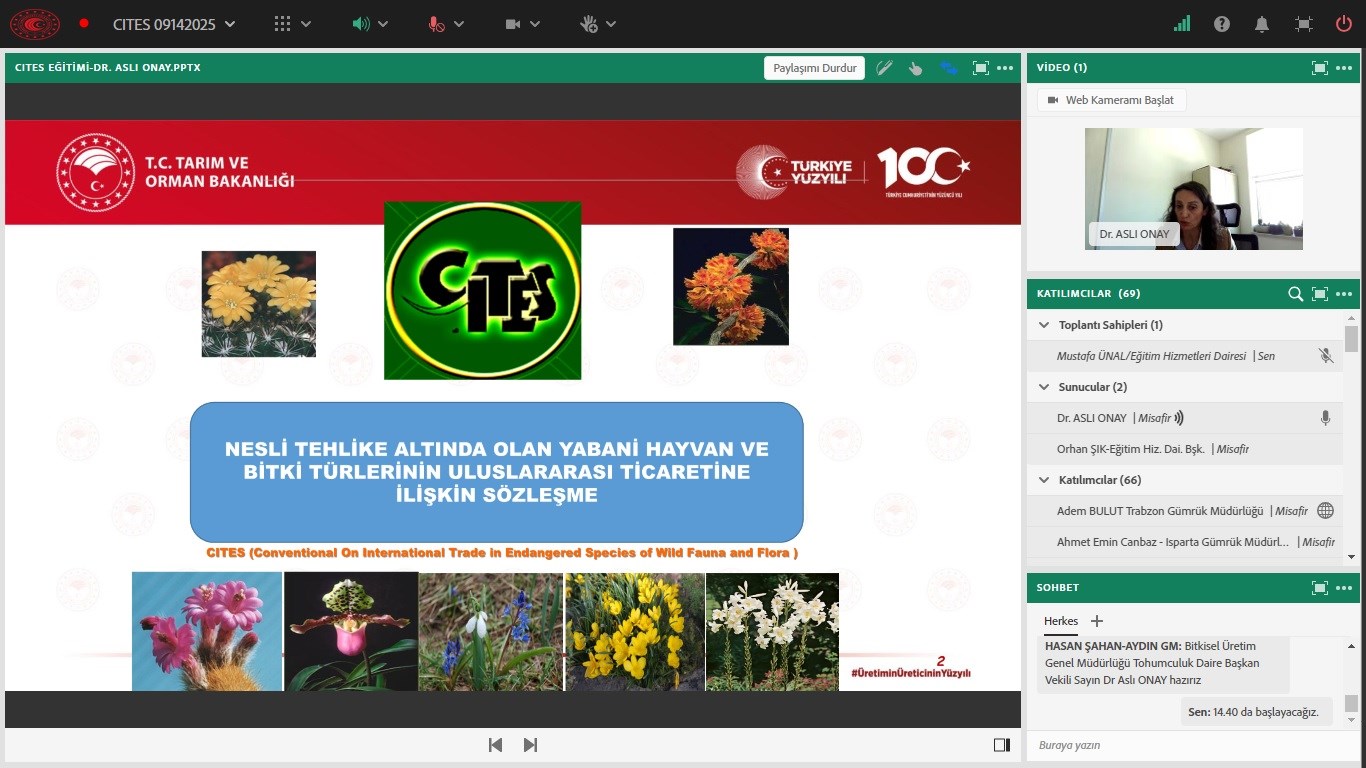Open the Help question mark icon

tap(1222, 24)
